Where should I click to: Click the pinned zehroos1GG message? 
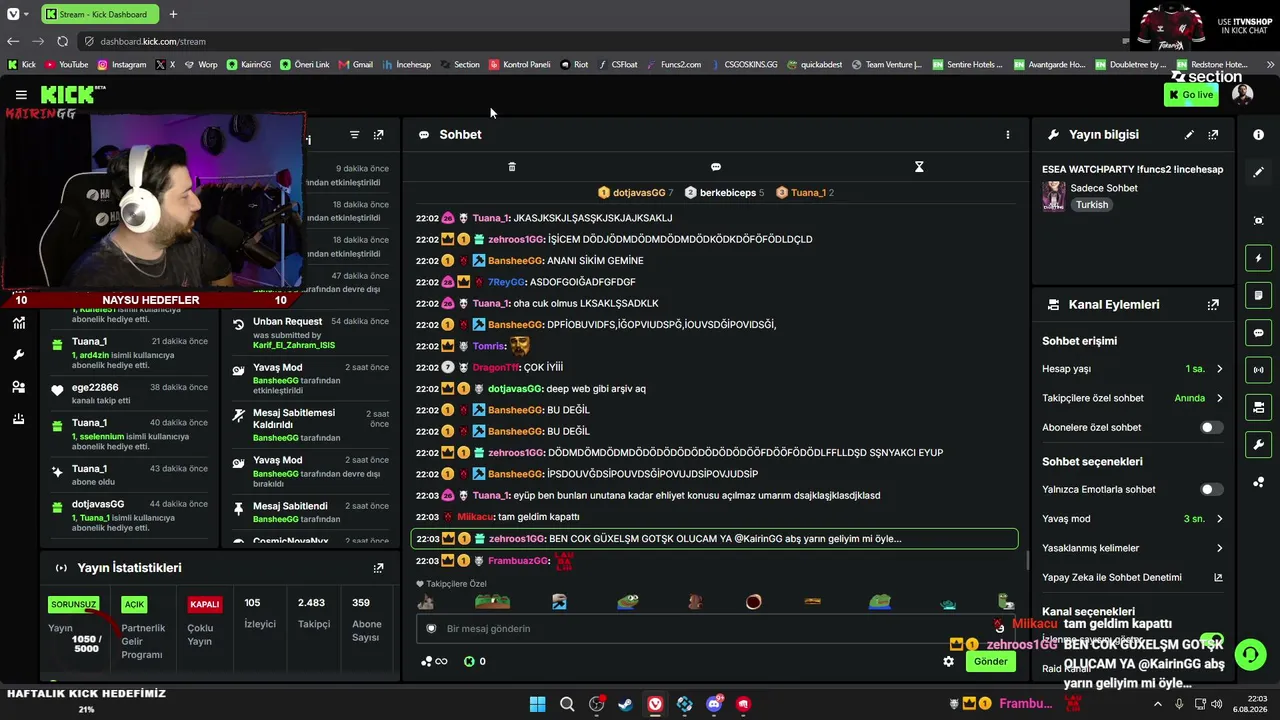point(714,539)
